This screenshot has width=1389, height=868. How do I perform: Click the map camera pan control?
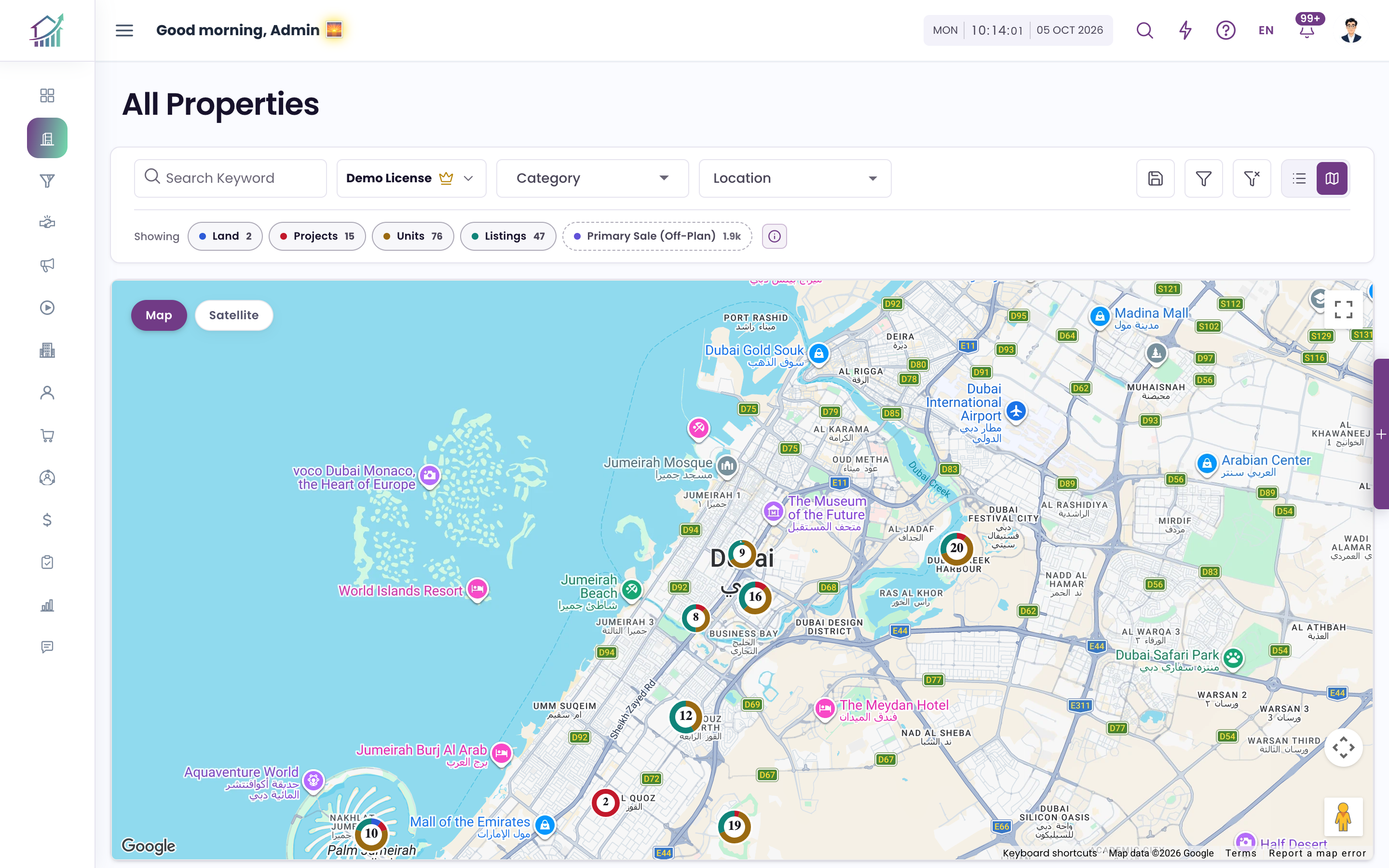(x=1343, y=747)
